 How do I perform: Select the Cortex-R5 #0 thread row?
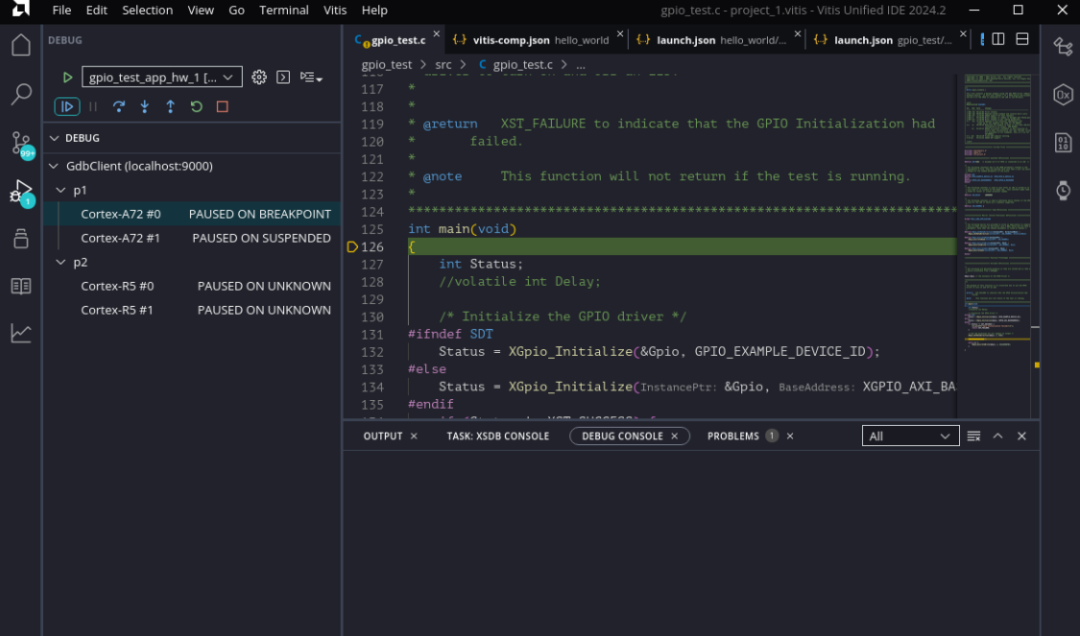coord(192,286)
